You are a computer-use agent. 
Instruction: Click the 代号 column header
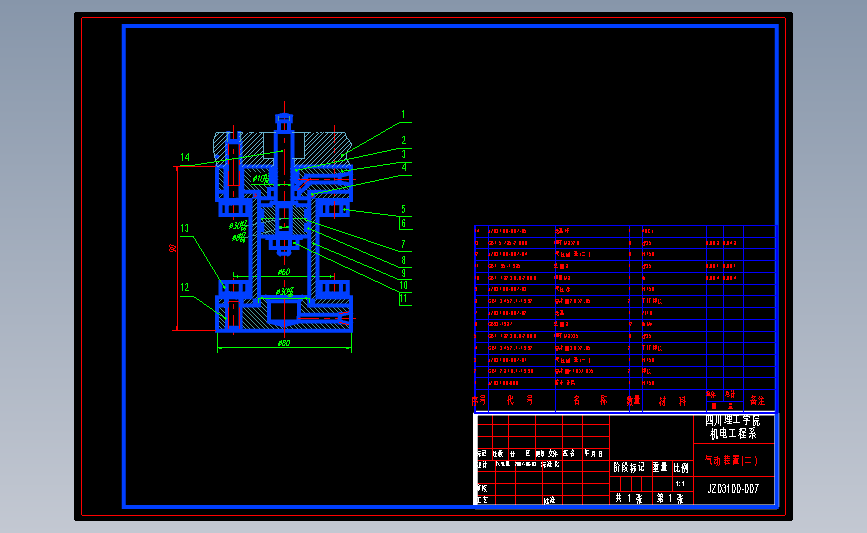(520, 400)
